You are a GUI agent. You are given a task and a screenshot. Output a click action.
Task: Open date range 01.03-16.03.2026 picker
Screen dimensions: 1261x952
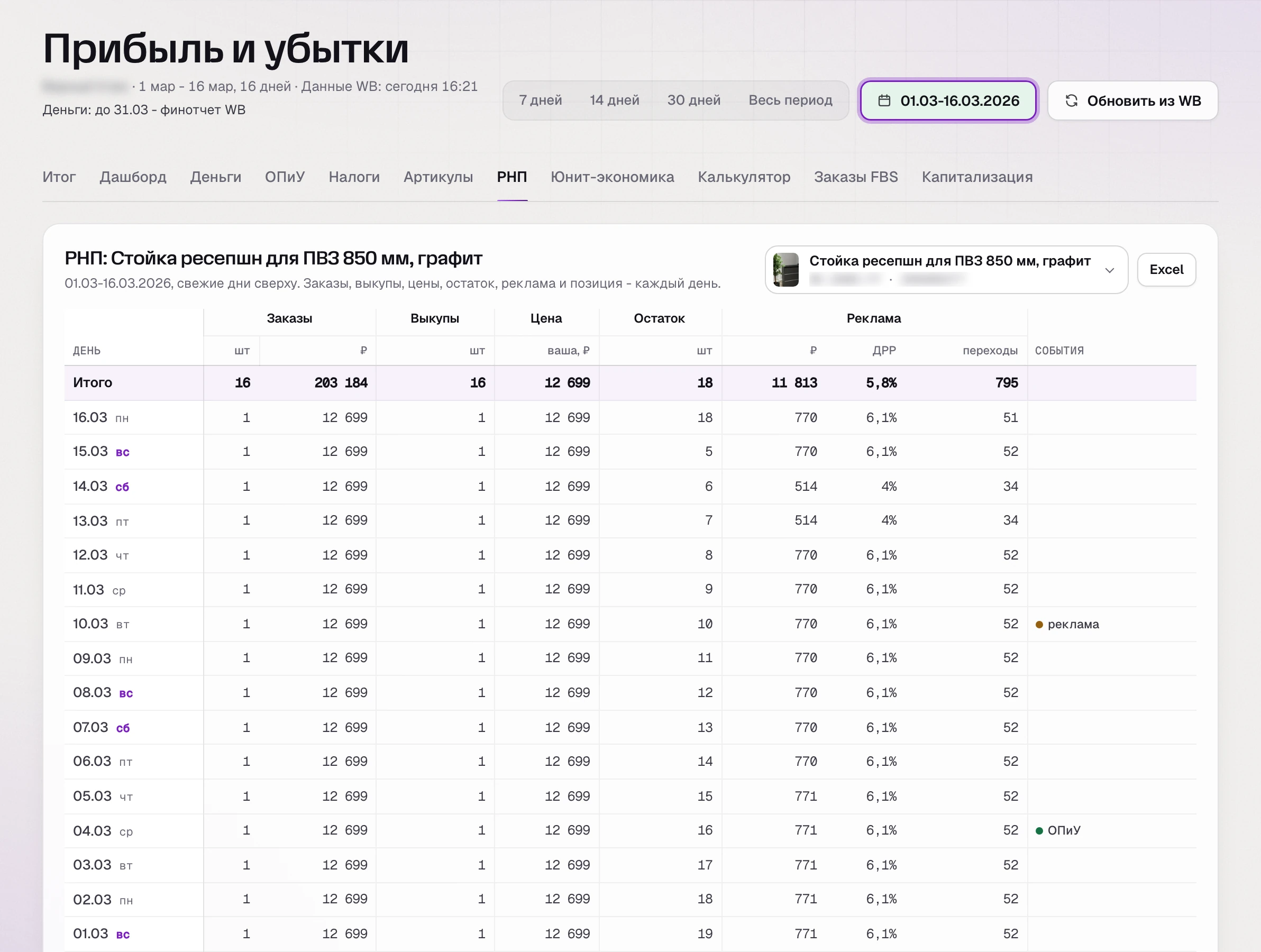tap(948, 101)
